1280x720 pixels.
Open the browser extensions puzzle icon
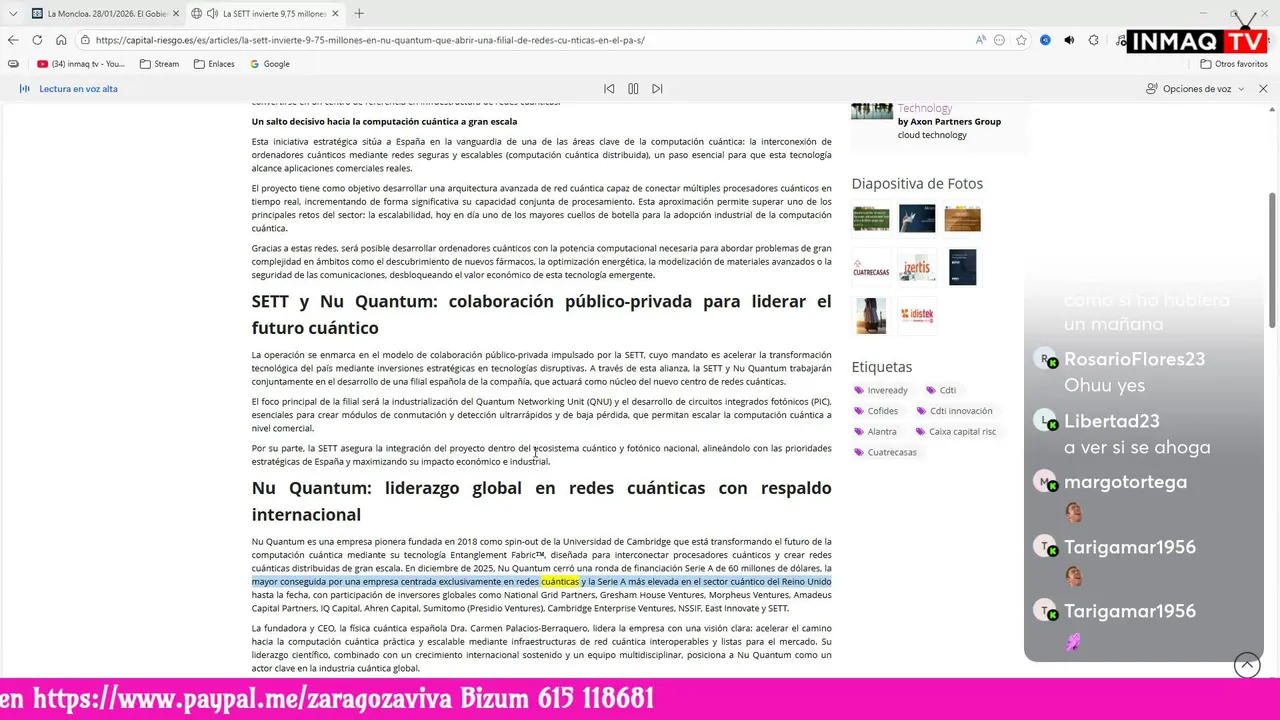[1093, 40]
